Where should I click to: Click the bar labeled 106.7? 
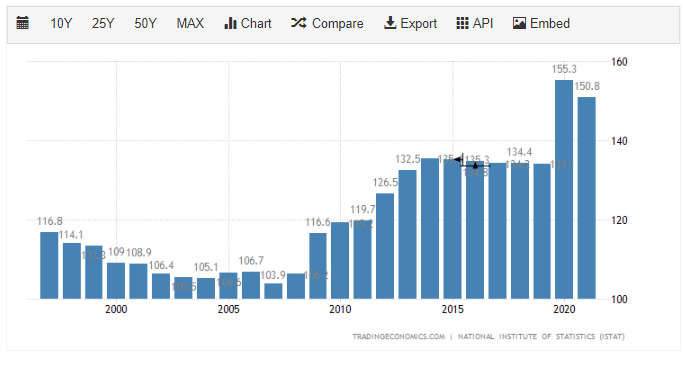[x=251, y=285]
